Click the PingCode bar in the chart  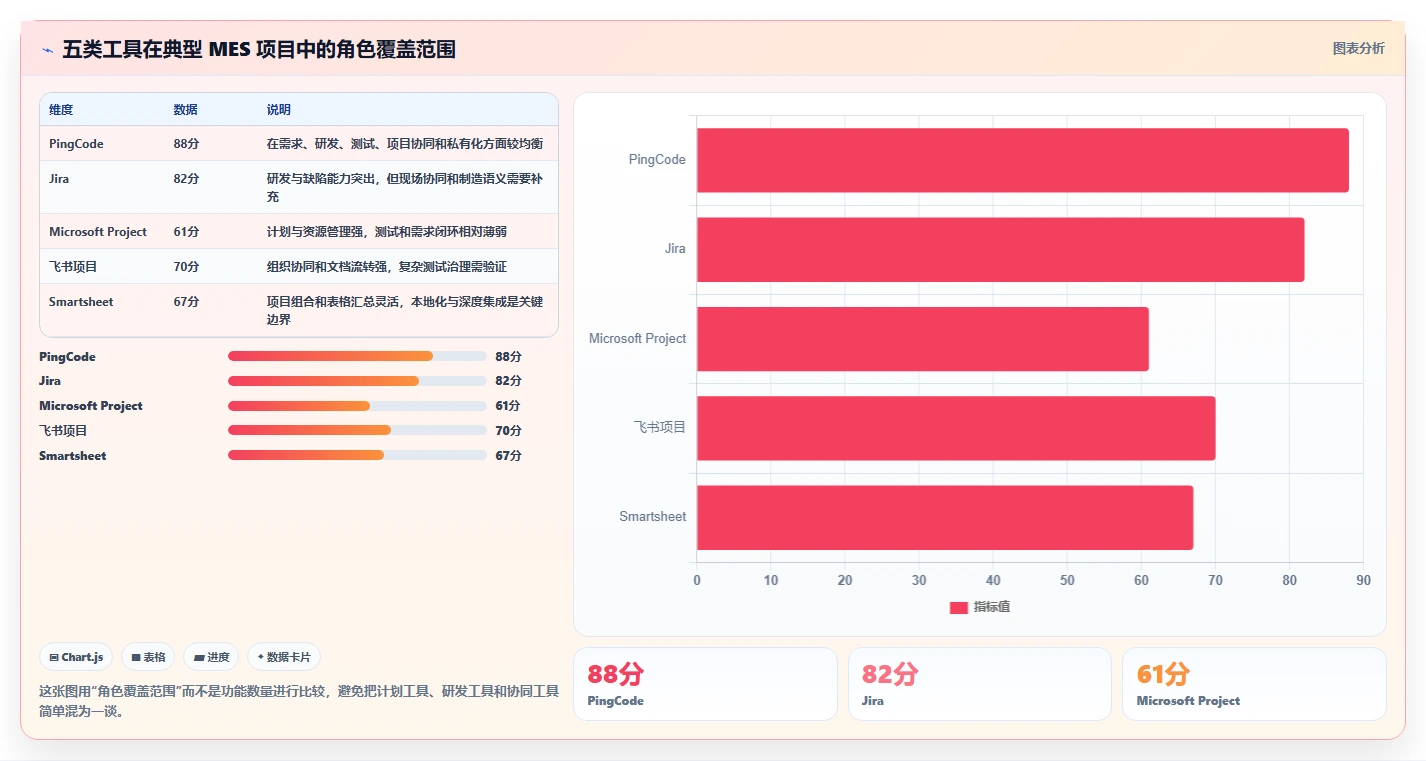pyautogui.click(x=1022, y=160)
